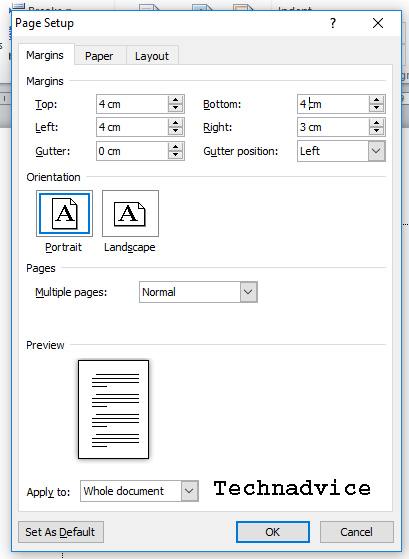The height and width of the screenshot is (559, 409).
Task: Click the page preview thumbnail
Action: [x=113, y=409]
